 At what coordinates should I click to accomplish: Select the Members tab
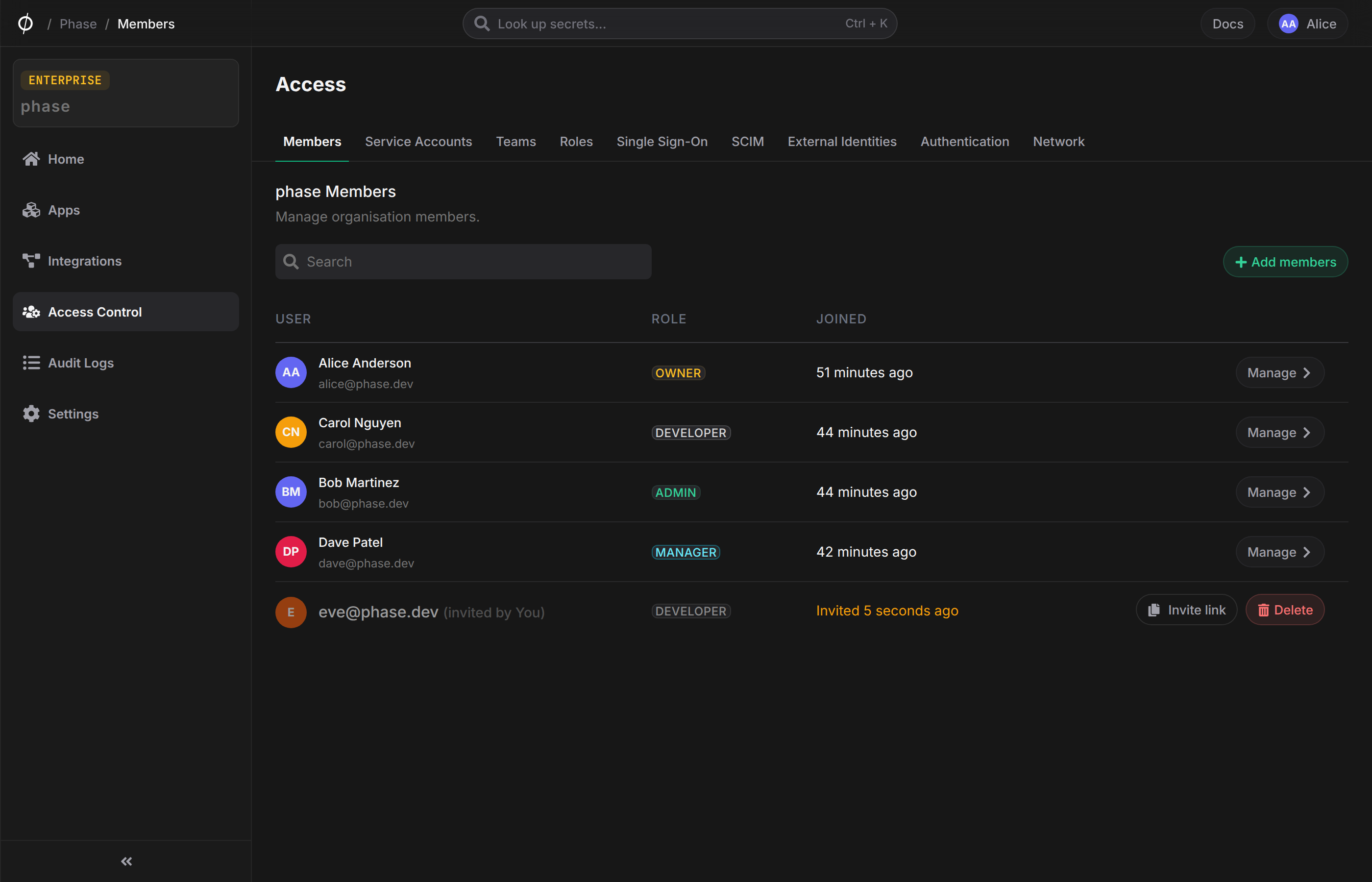tap(312, 142)
